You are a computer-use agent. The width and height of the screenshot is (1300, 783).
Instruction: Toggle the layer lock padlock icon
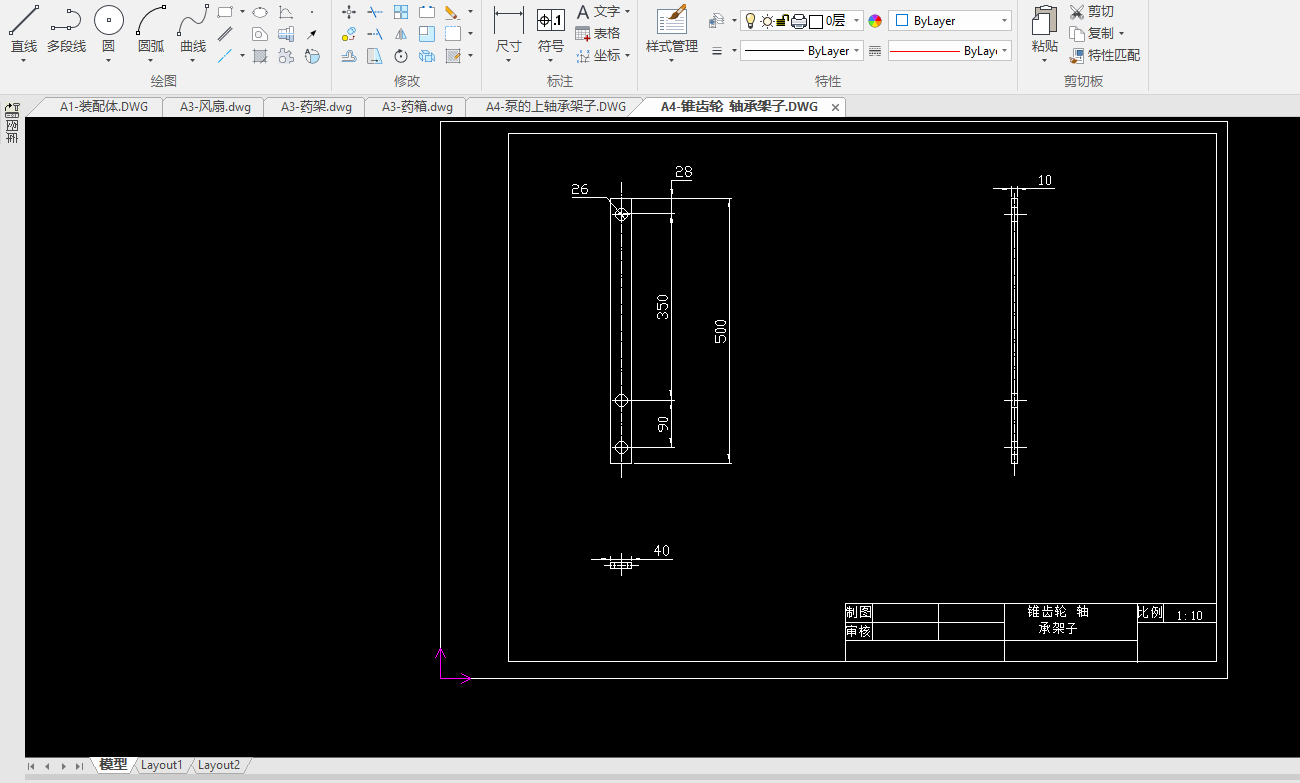782,21
